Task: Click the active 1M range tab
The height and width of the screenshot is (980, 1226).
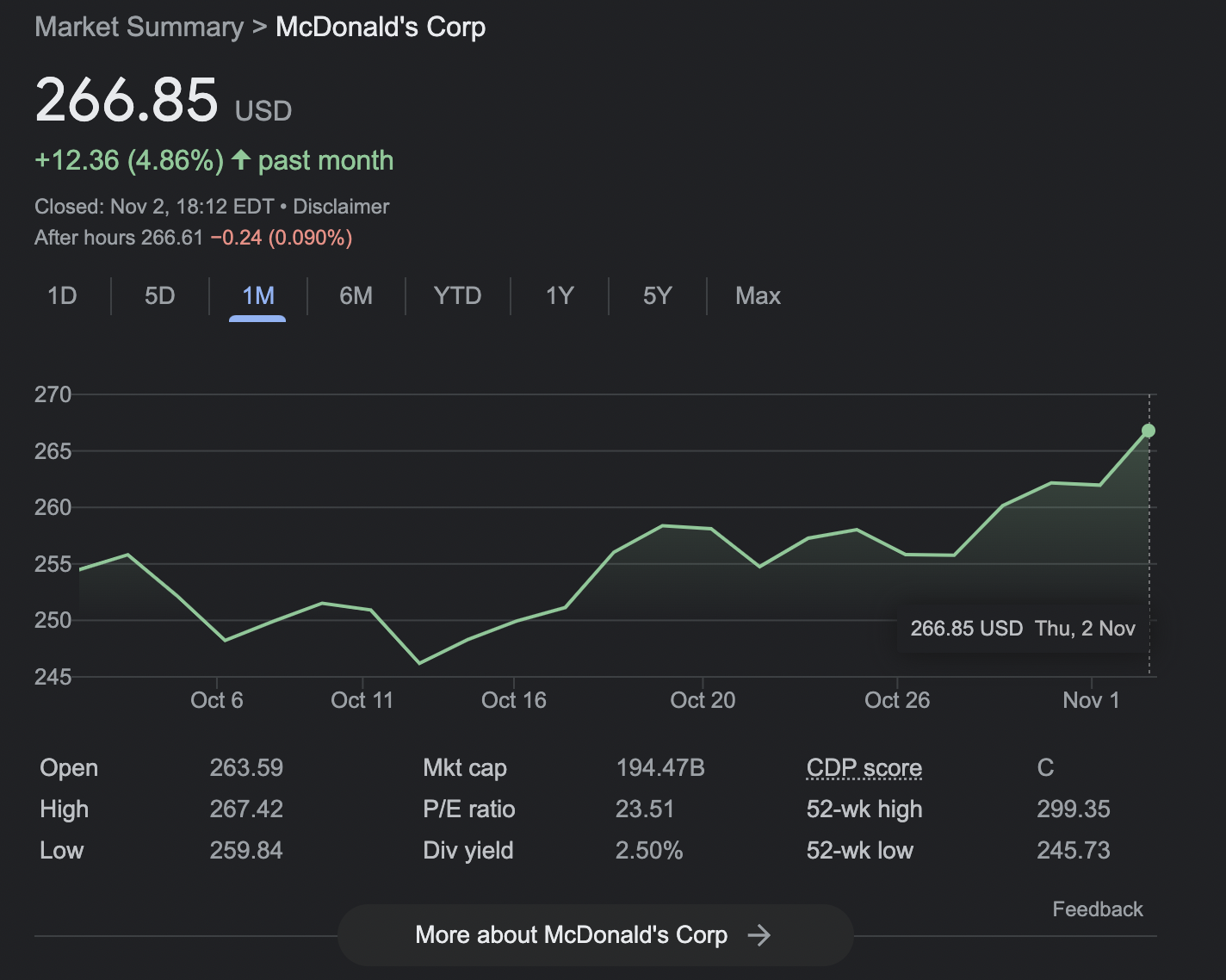Action: tap(257, 296)
